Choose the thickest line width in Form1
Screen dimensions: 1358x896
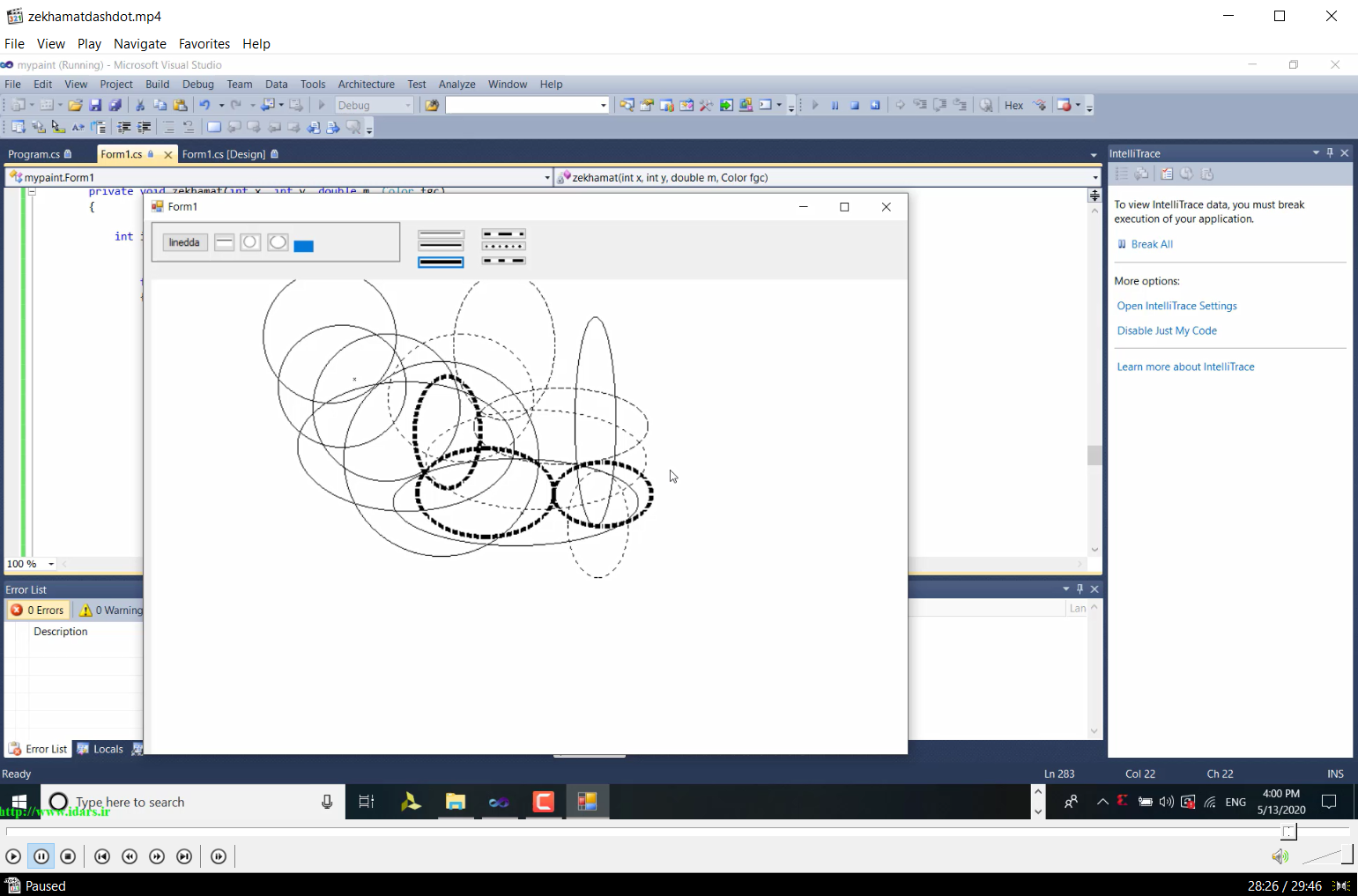[x=441, y=262]
